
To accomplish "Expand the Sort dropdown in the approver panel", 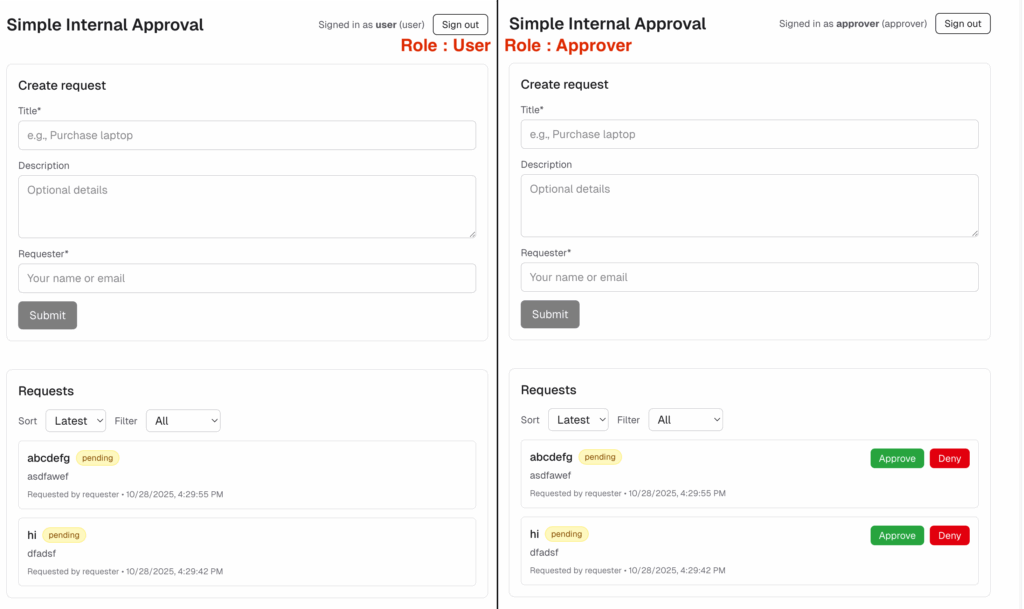I will 578,420.
